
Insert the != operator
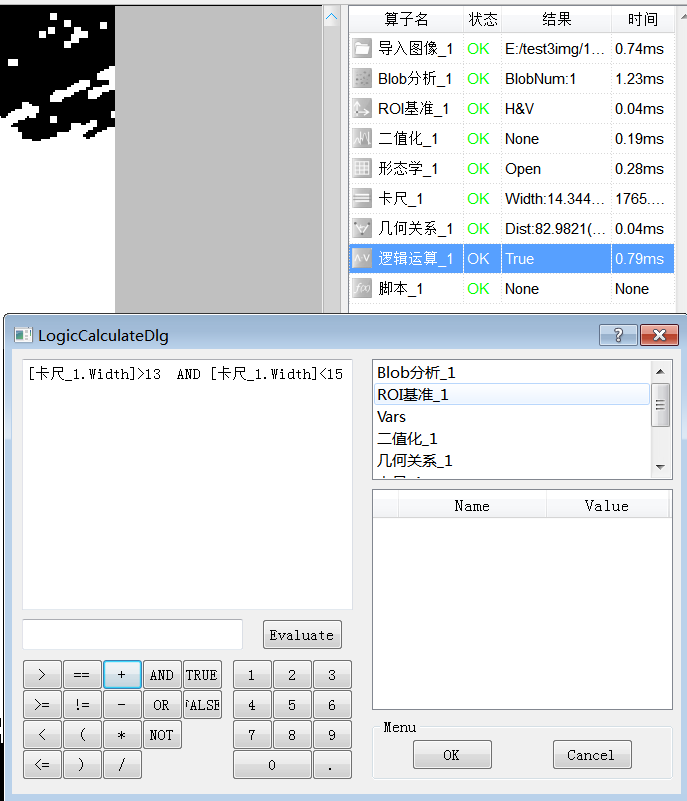[82, 705]
